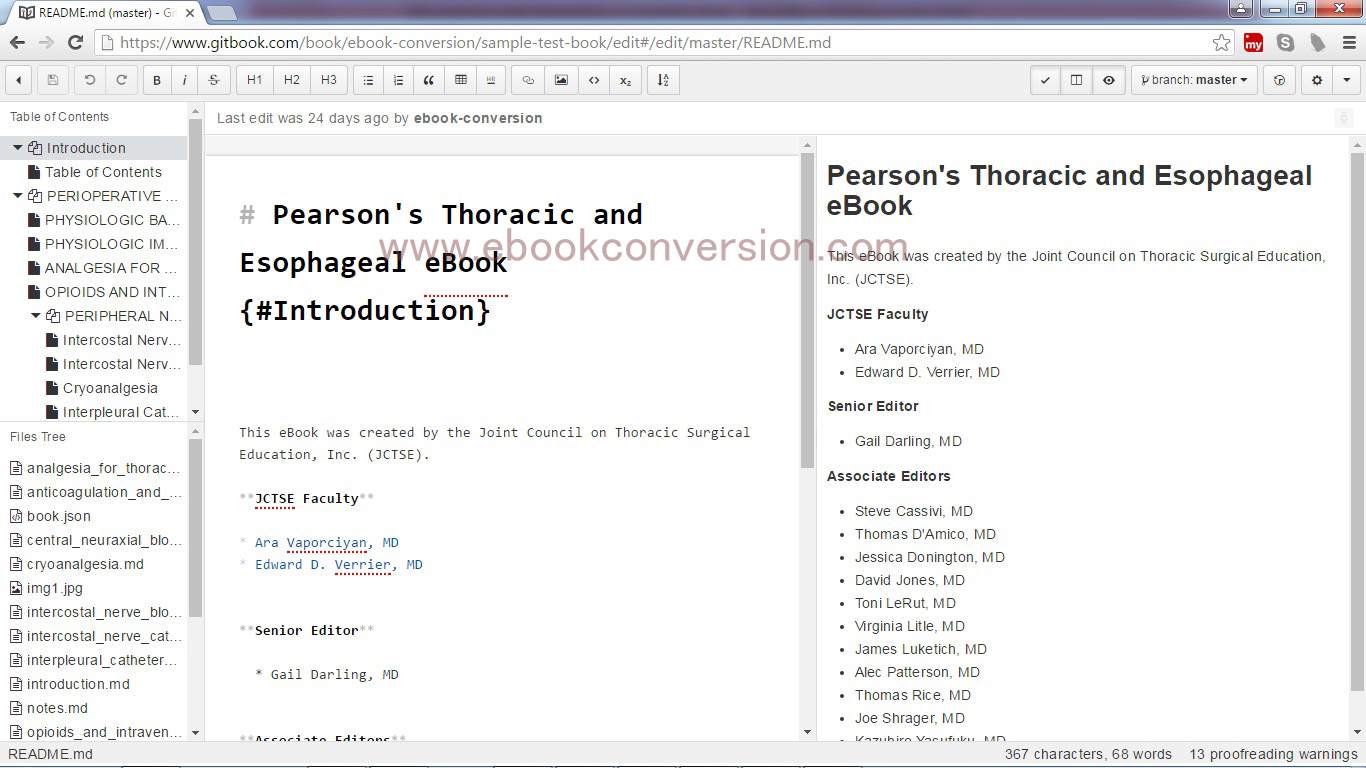This screenshot has width=1366, height=768.
Task: Click the ebook-conversion author link
Action: (x=478, y=118)
